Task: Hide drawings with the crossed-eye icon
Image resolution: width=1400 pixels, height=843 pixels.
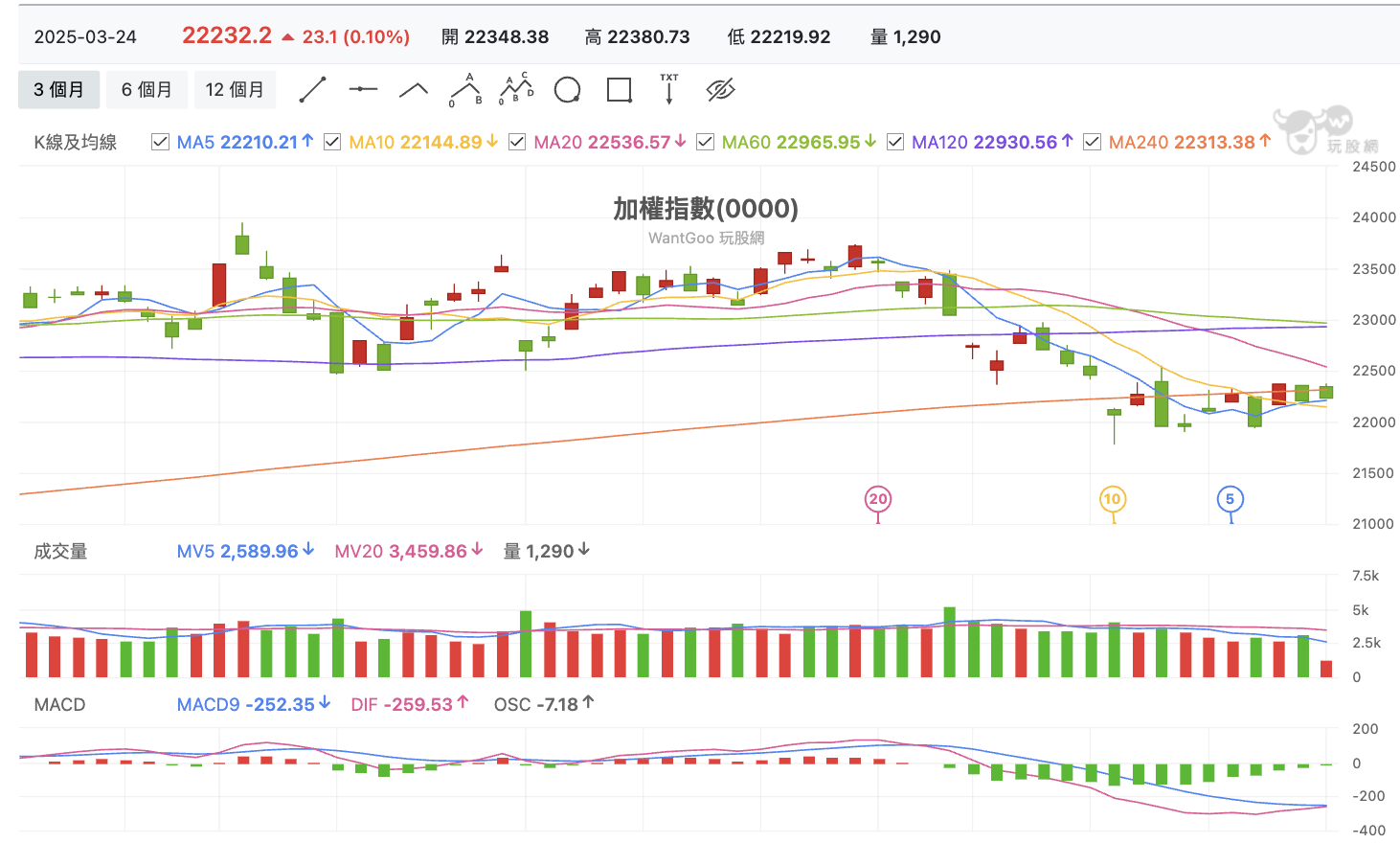Action: point(720,90)
